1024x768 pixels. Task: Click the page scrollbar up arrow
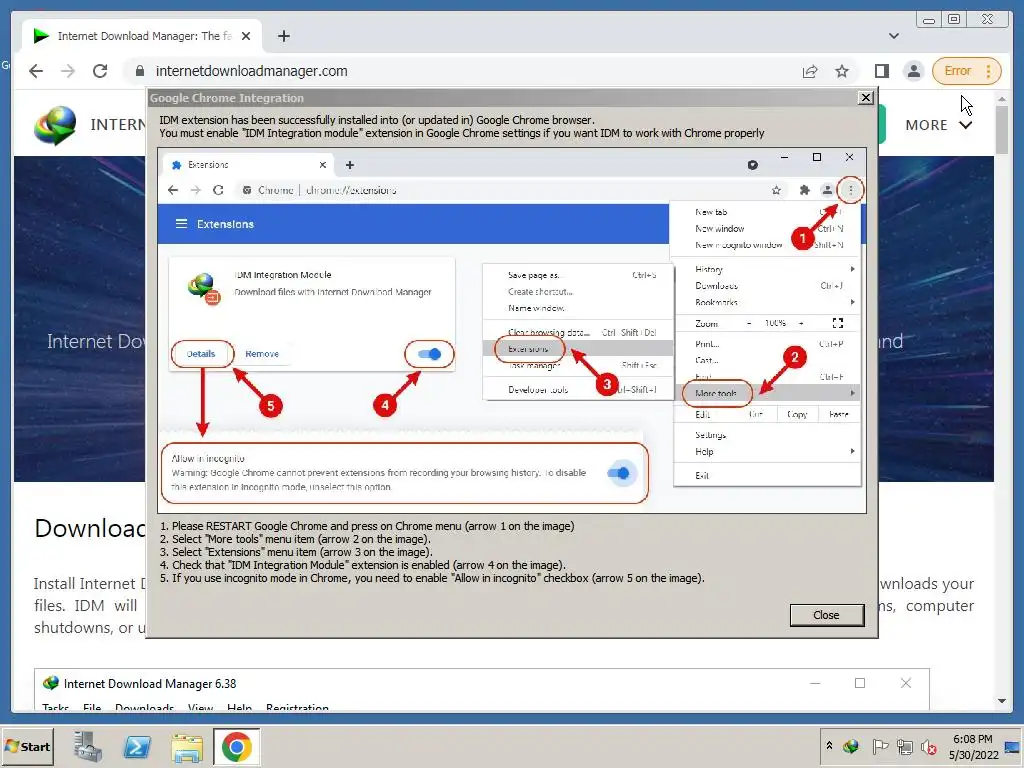click(1002, 99)
